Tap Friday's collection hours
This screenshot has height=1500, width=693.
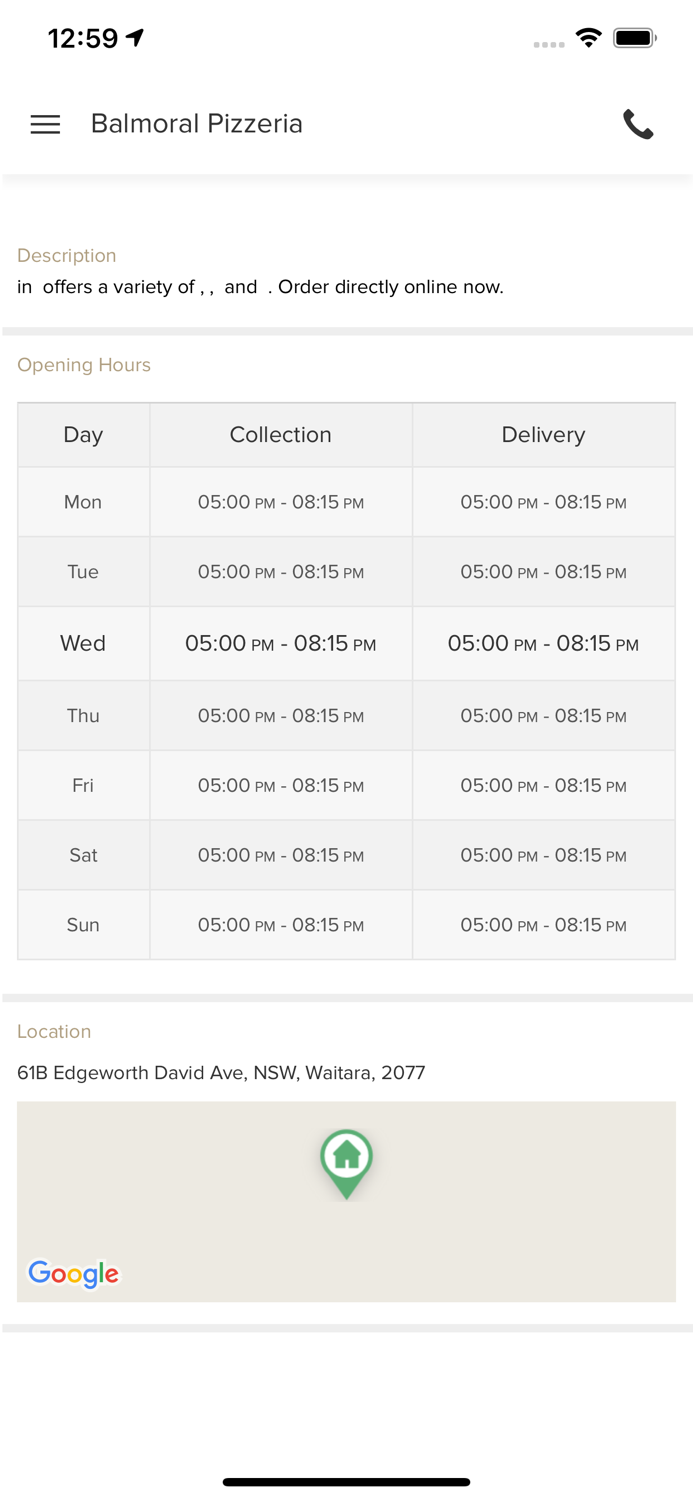[280, 786]
